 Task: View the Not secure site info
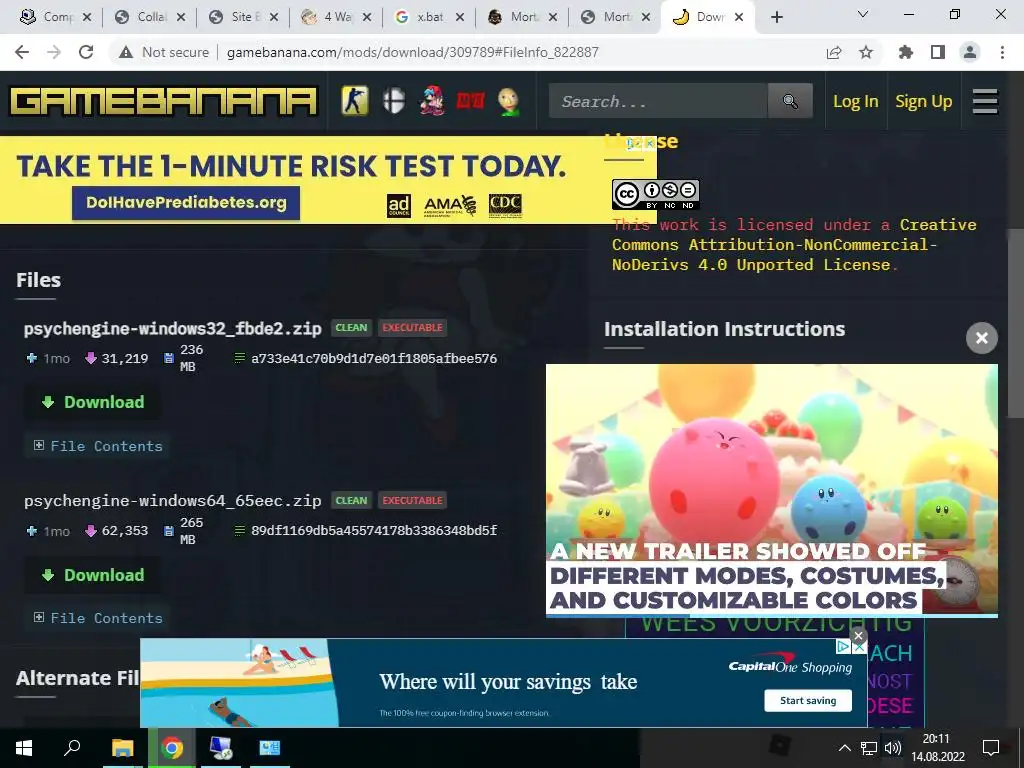click(x=164, y=52)
